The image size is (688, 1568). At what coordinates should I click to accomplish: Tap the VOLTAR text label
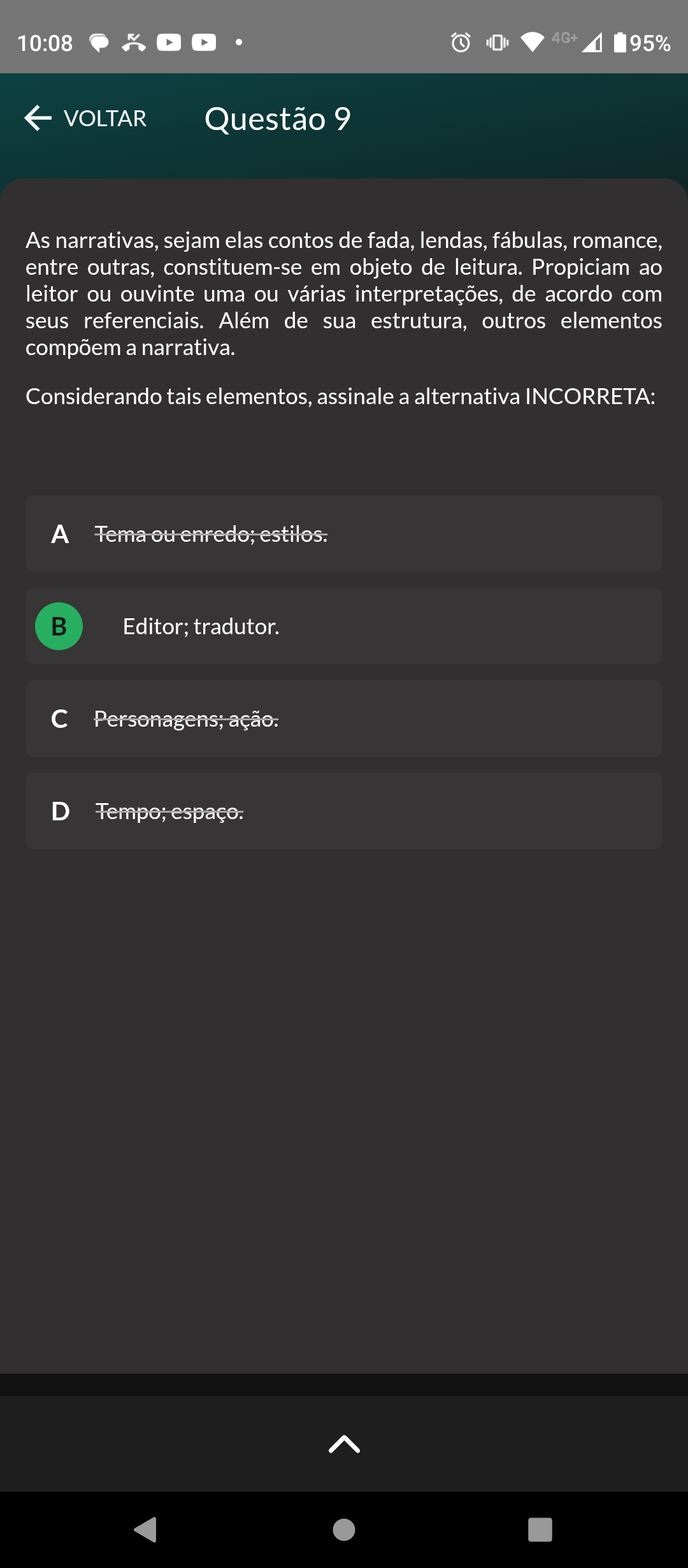point(105,119)
